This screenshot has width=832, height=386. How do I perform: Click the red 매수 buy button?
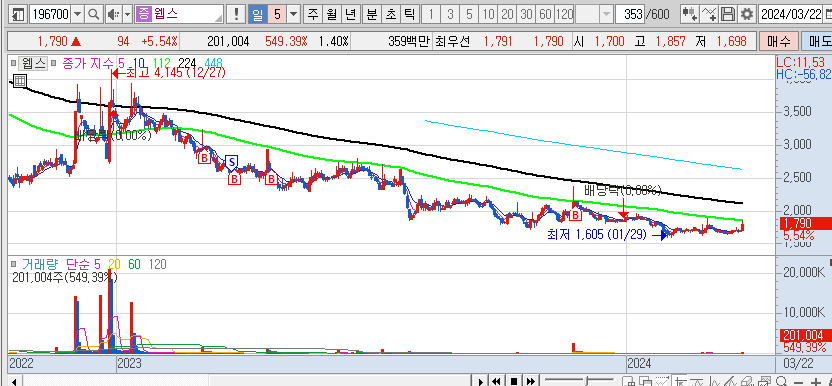[778, 41]
